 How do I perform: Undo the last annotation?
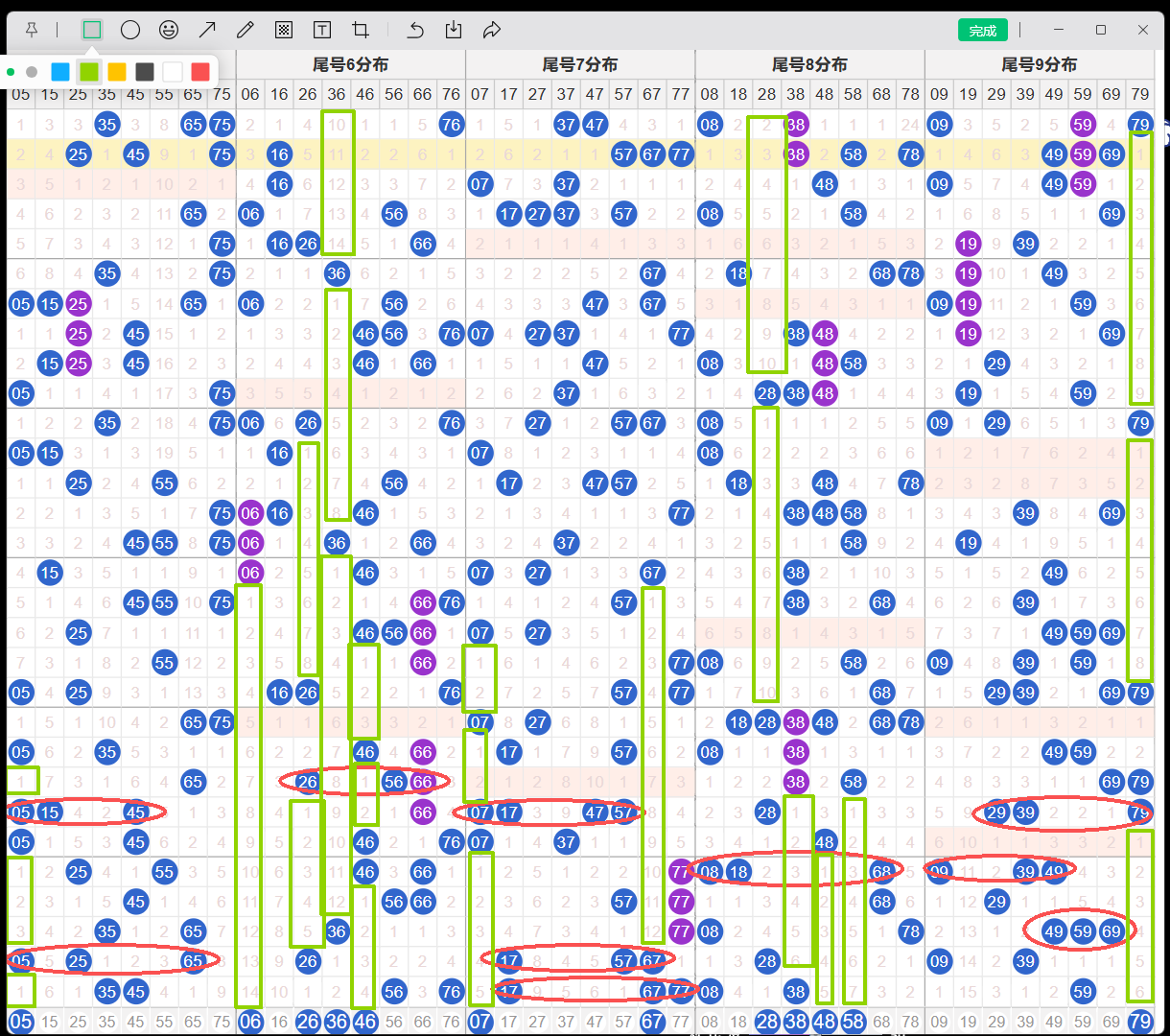[415, 31]
